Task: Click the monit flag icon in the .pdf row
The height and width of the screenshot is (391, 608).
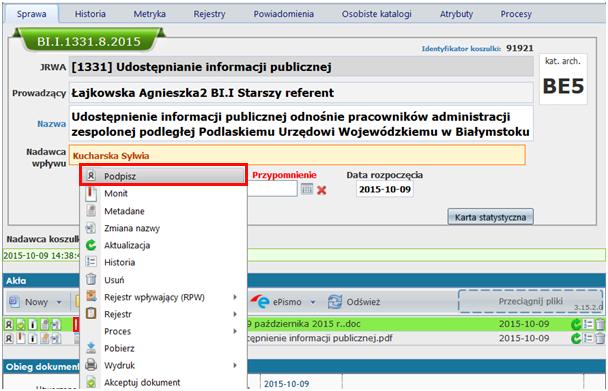Action: pos(21,339)
